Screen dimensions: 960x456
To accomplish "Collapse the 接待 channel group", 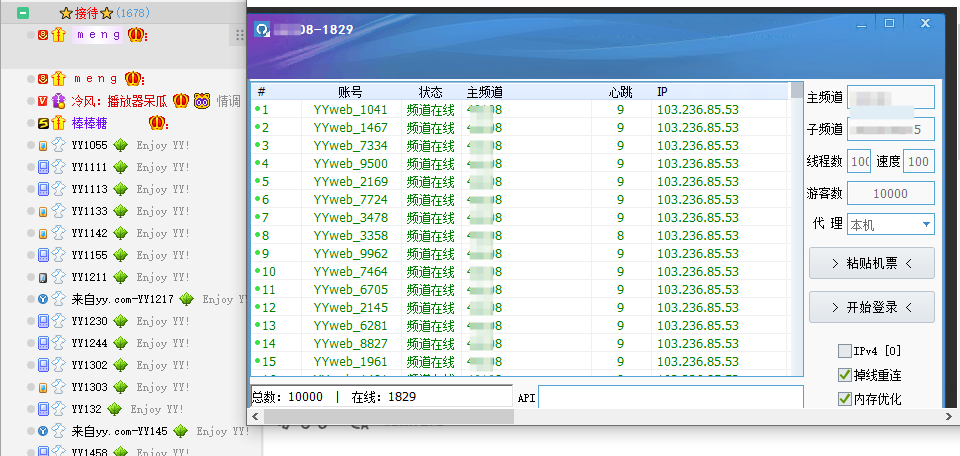I will pyautogui.click(x=23, y=13).
